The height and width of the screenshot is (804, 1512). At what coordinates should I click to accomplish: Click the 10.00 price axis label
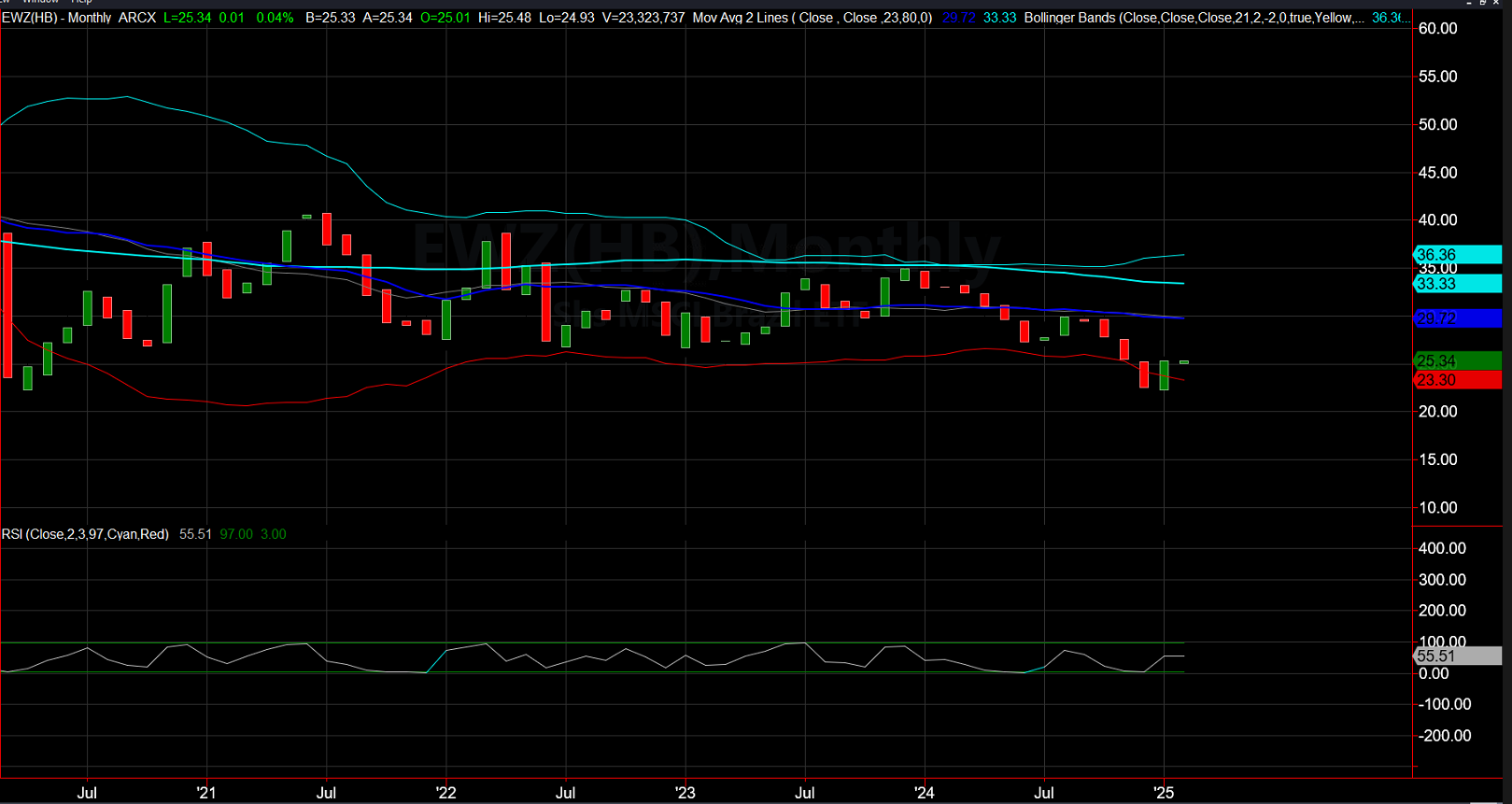[x=1437, y=507]
